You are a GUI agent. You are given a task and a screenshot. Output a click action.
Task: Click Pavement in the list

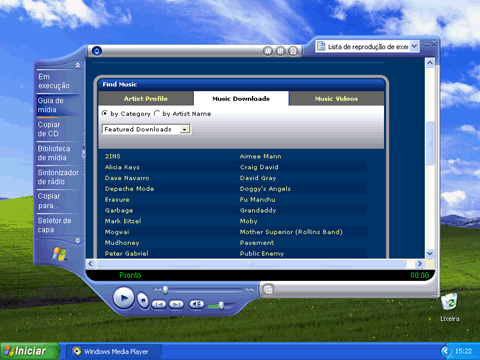point(257,243)
